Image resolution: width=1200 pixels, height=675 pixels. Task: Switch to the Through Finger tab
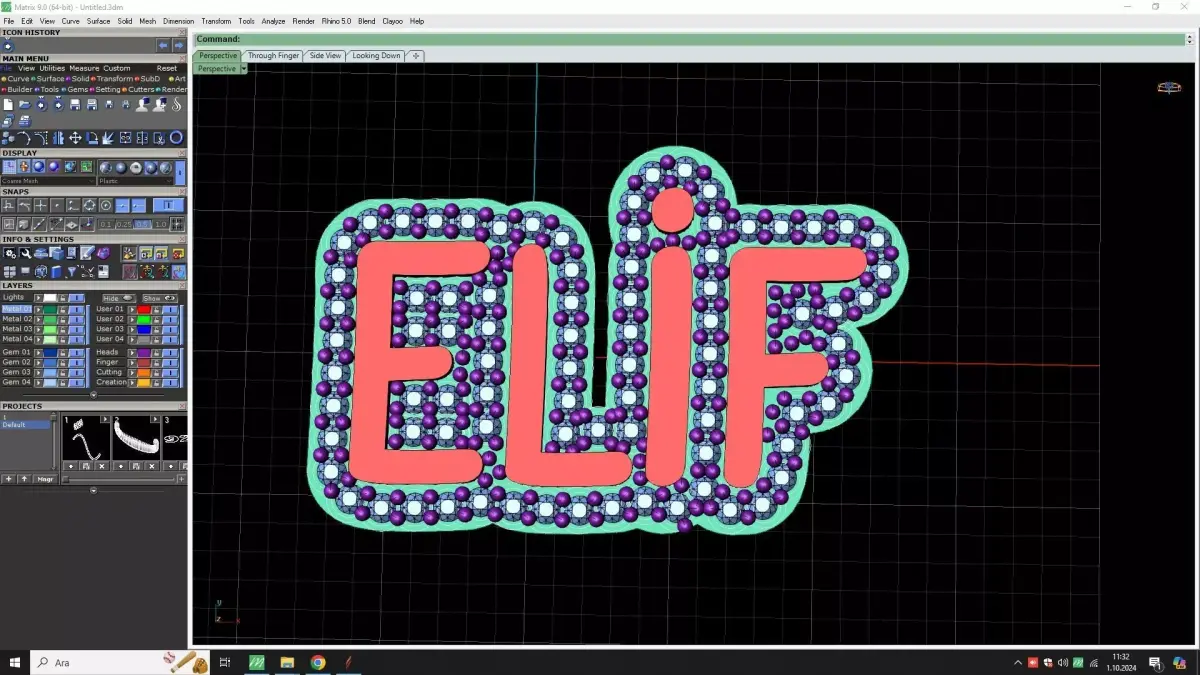pyautogui.click(x=273, y=56)
